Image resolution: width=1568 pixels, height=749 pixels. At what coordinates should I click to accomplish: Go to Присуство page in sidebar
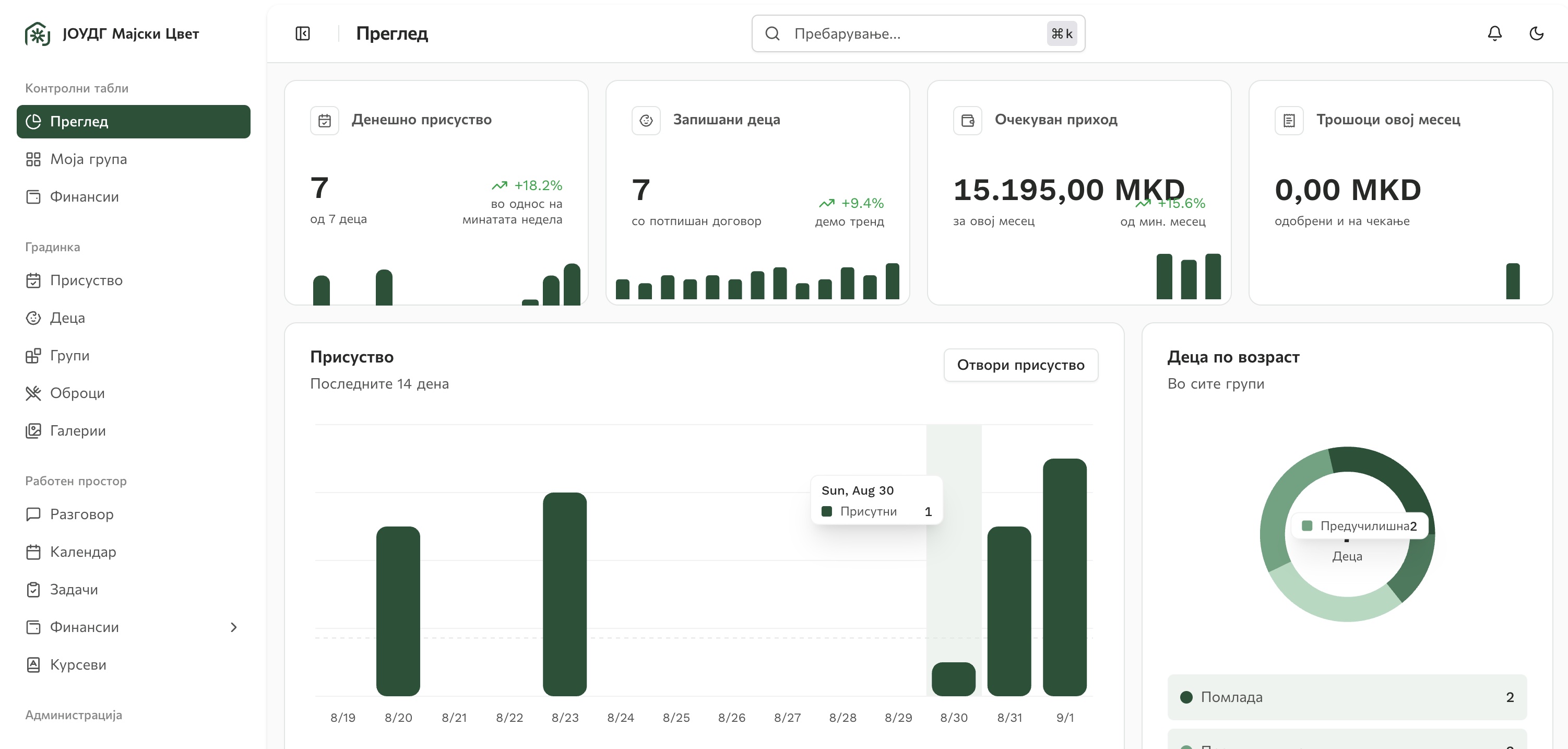(x=133, y=280)
